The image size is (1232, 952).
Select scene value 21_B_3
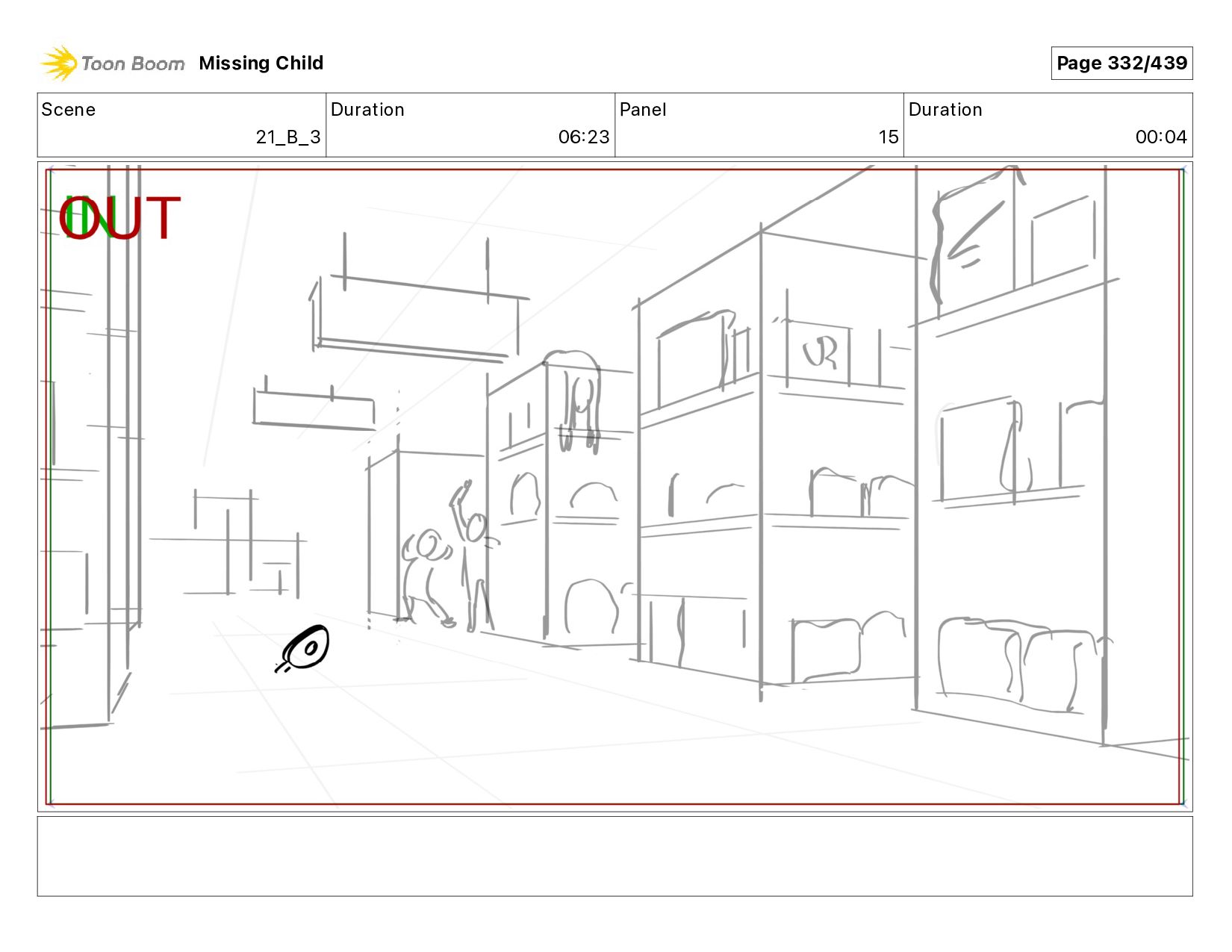point(288,137)
